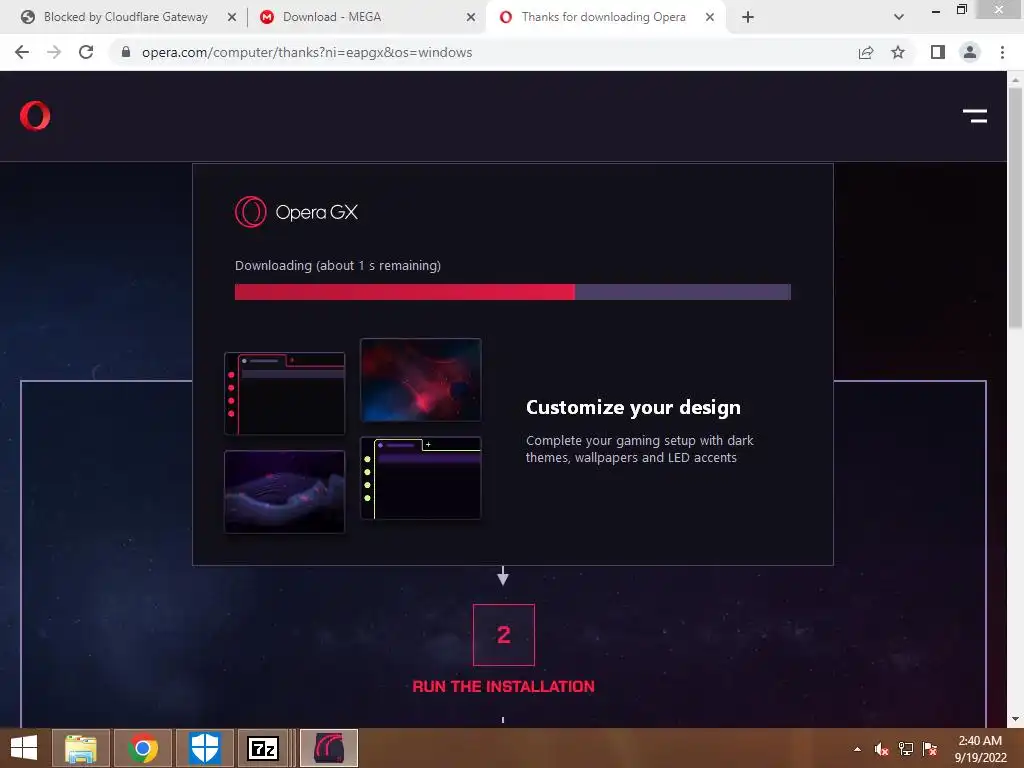Click the Opera logo in the page header
Viewport: 1024px width, 768px height.
[x=35, y=116]
